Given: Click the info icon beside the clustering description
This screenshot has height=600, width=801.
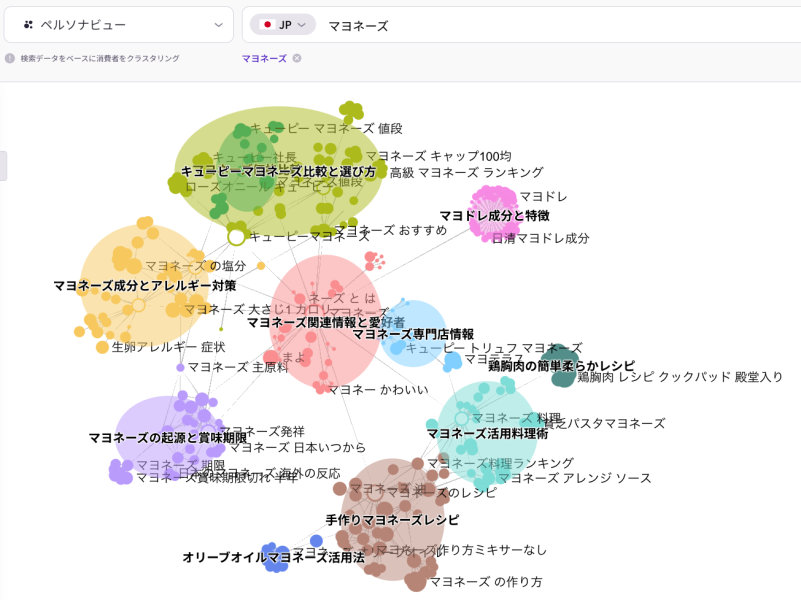Looking at the screenshot, I should click(x=12, y=60).
